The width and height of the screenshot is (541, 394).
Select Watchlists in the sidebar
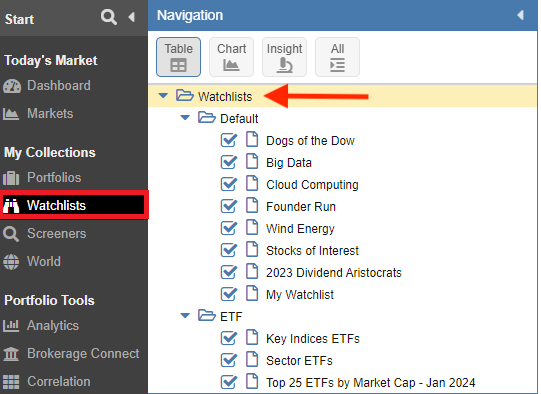[x=74, y=205]
